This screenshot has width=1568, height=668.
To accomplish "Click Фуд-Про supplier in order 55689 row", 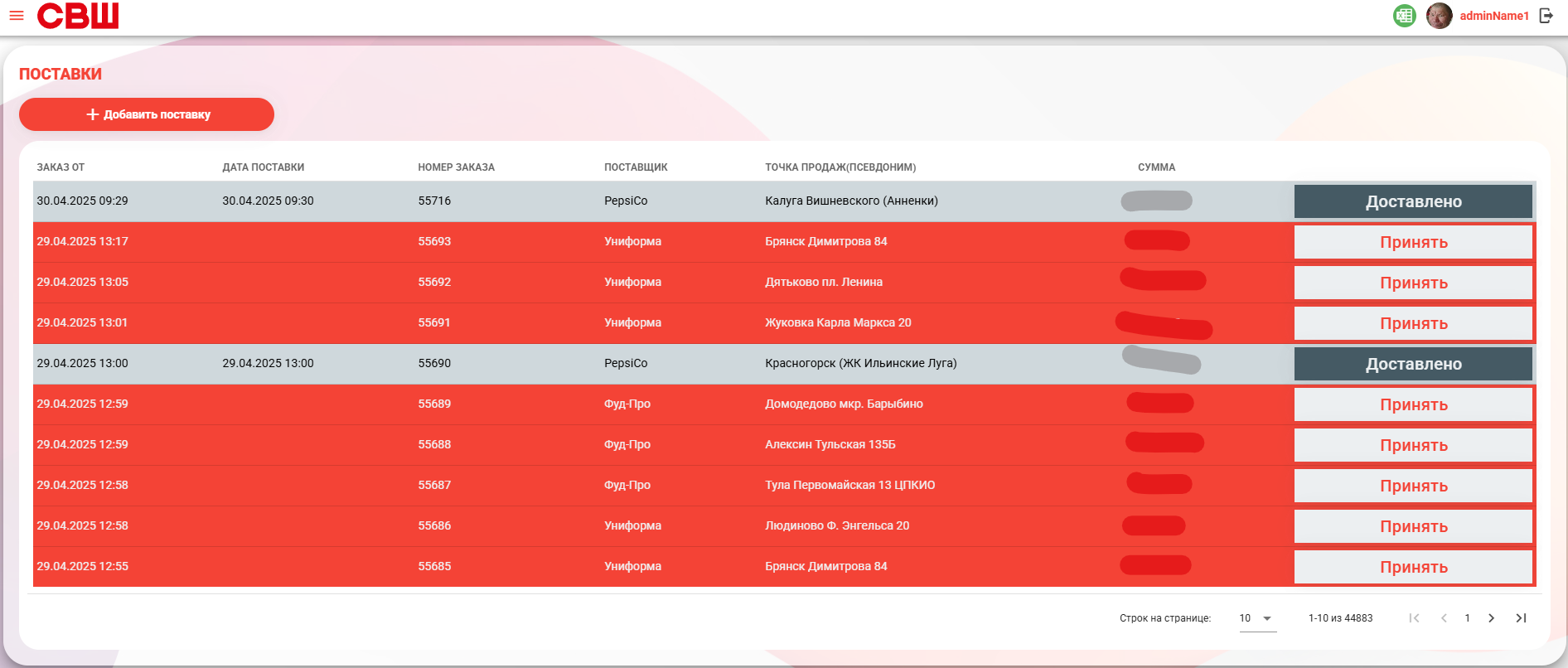I will click(627, 404).
